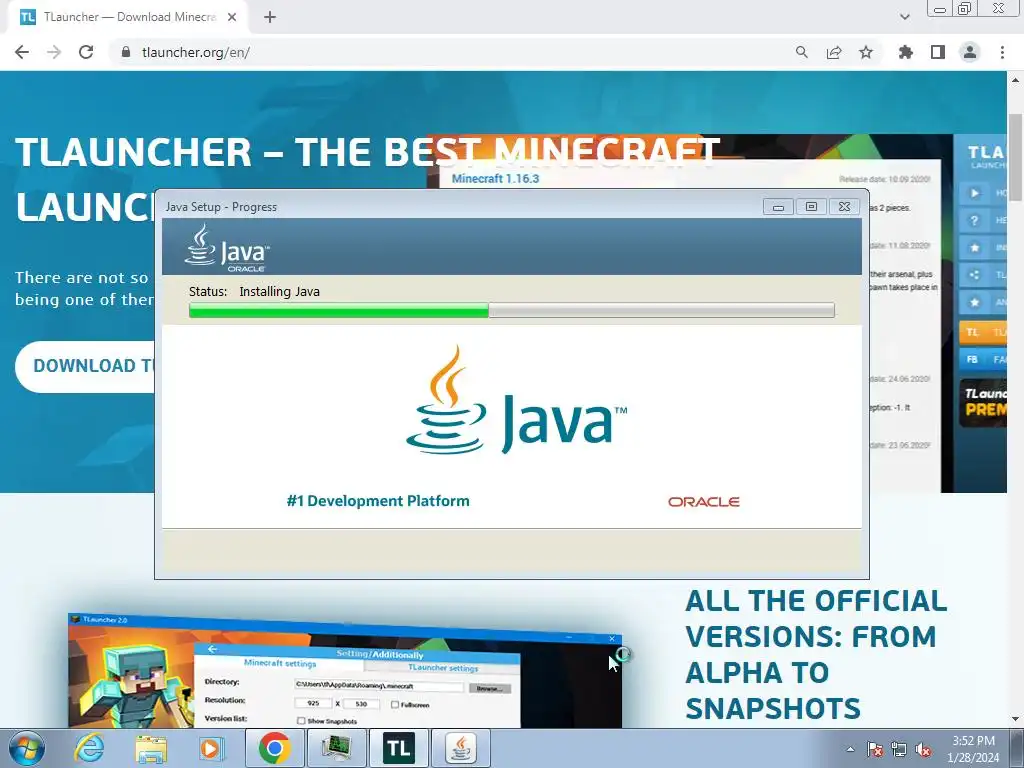This screenshot has height=768, width=1024.
Task: Open the zoom magnifier icon in address bar
Action: point(801,52)
